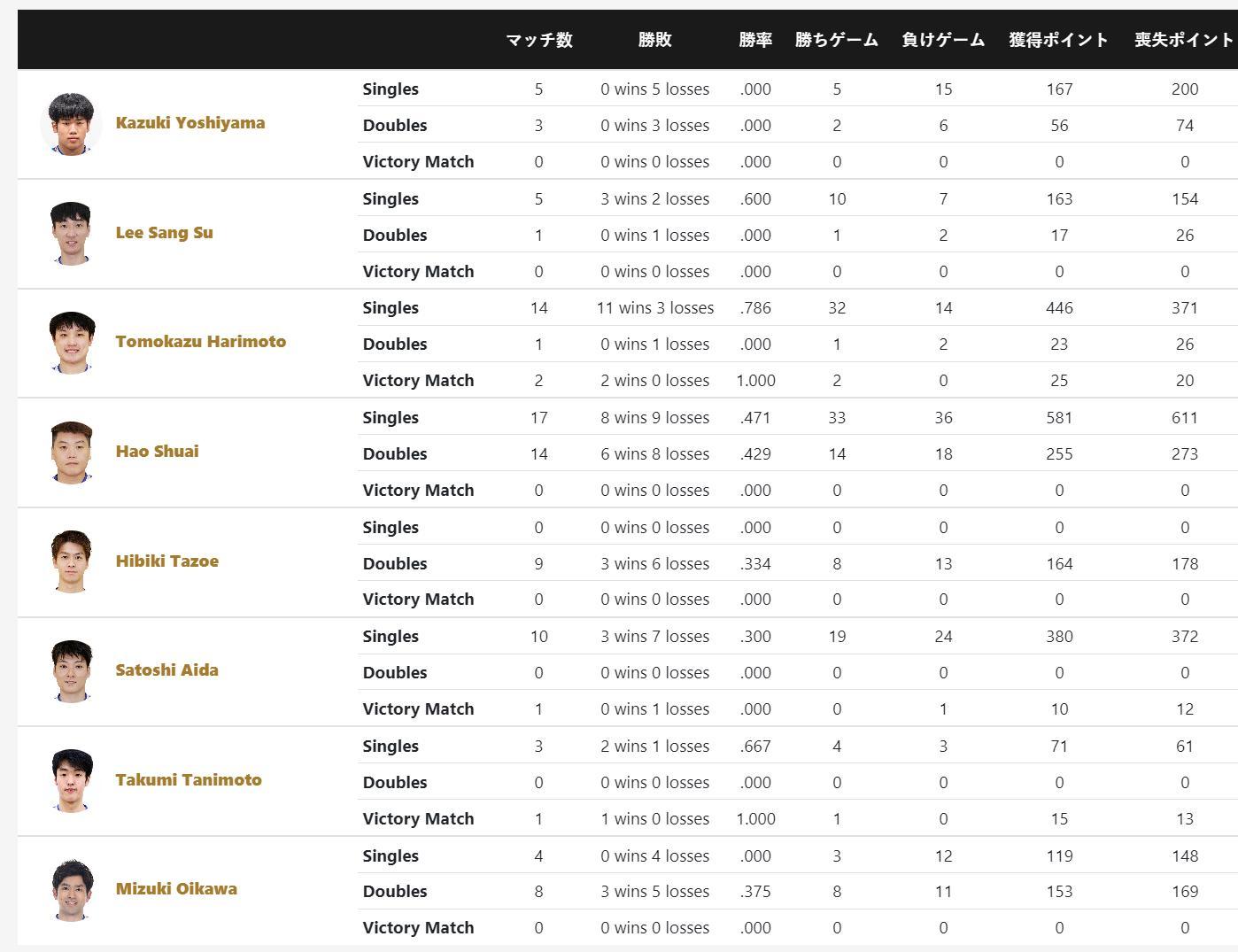
Task: Click Hibiki Tazoe's profile photo
Action: click(71, 561)
